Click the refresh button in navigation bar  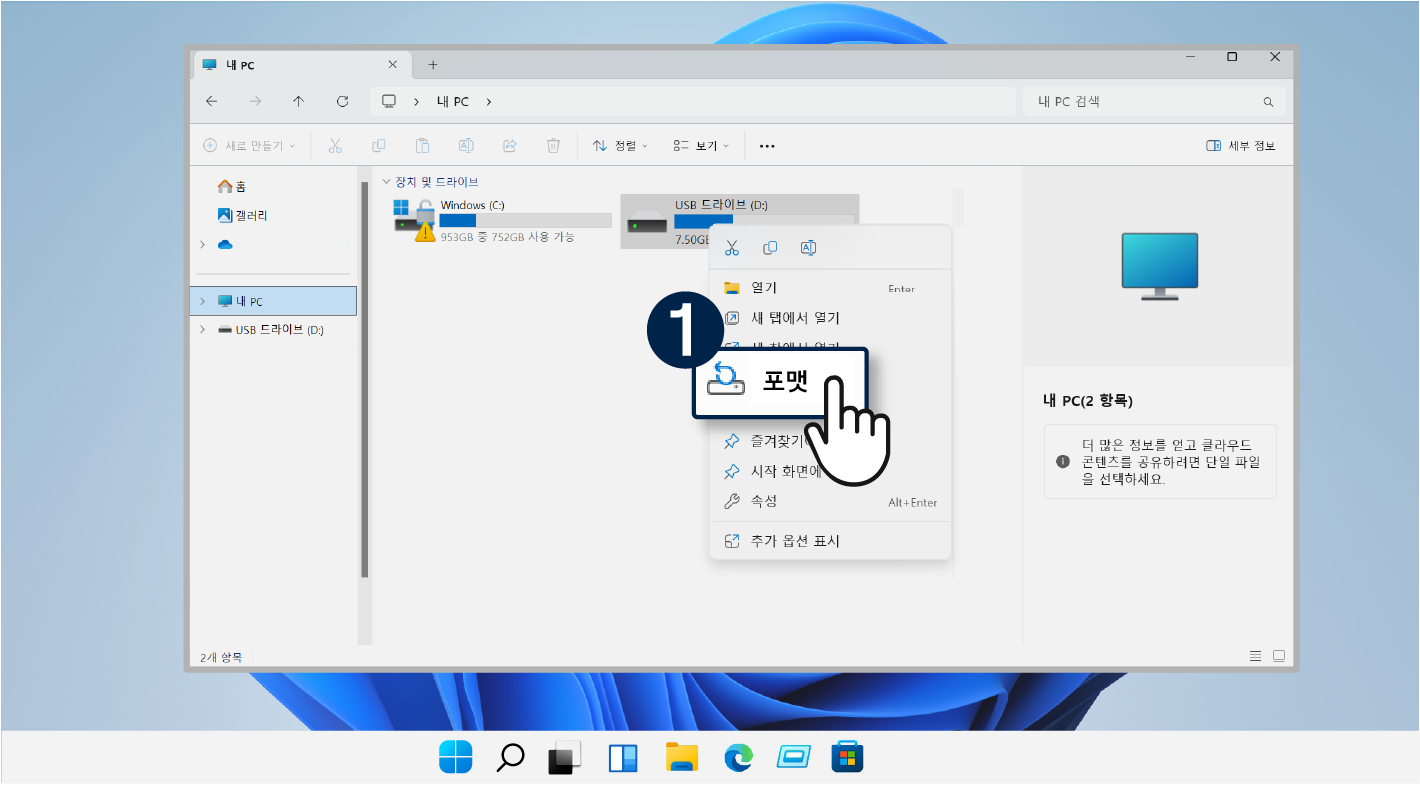click(342, 101)
